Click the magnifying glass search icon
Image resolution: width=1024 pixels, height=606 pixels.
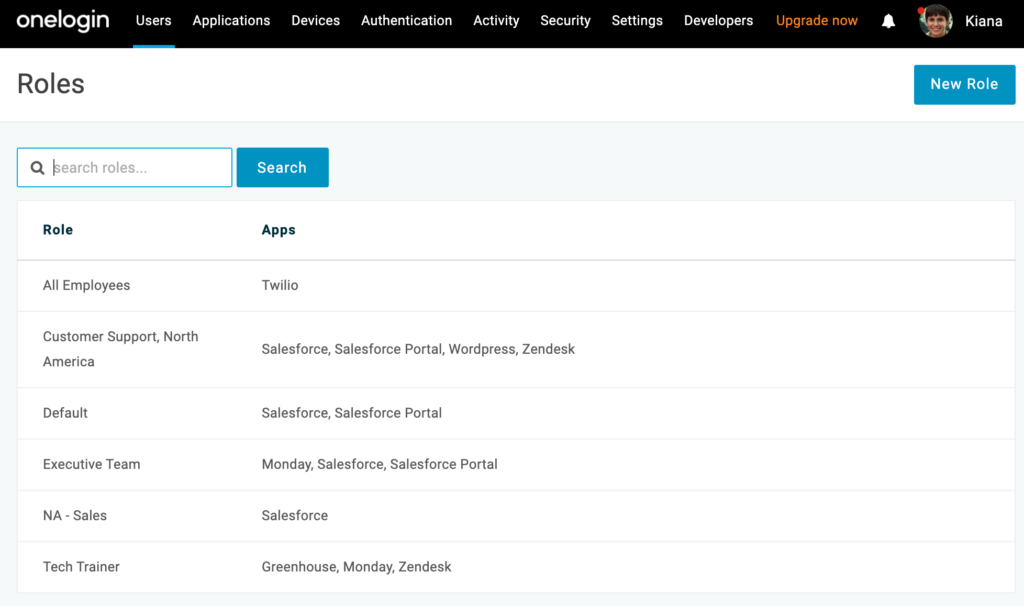[37, 167]
